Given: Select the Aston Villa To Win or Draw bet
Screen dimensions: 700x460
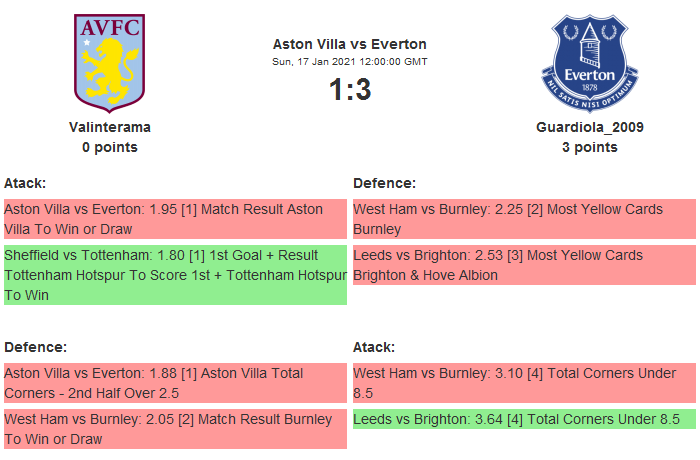Looking at the screenshot, I should click(x=175, y=220).
